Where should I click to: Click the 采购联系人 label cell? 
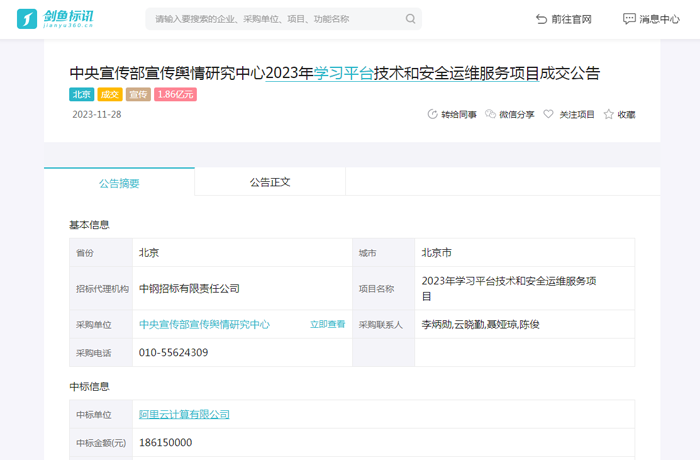[381, 325]
